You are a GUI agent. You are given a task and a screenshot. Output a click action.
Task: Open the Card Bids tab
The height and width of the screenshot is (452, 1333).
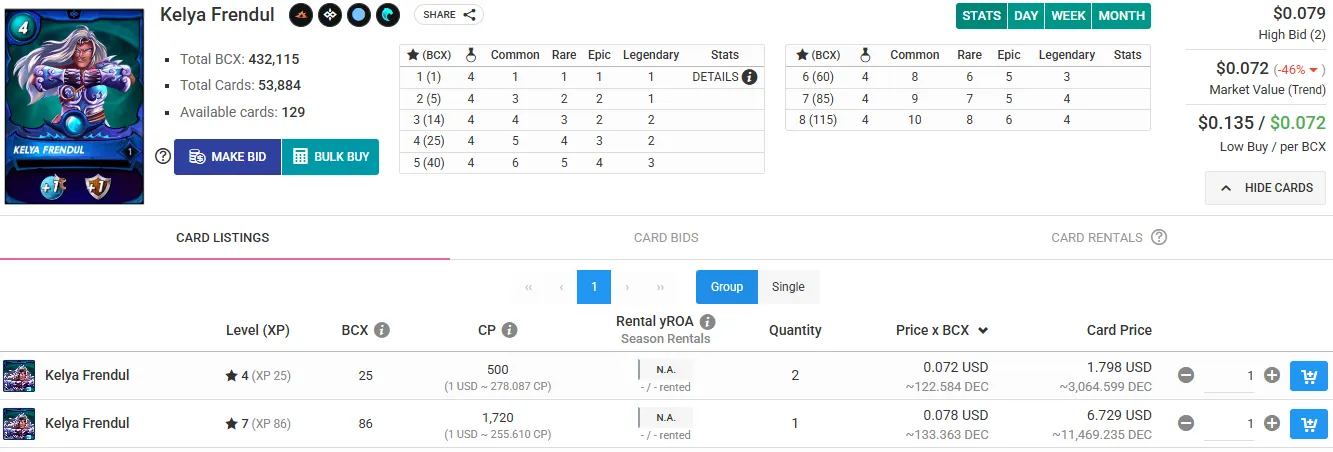pyautogui.click(x=666, y=238)
